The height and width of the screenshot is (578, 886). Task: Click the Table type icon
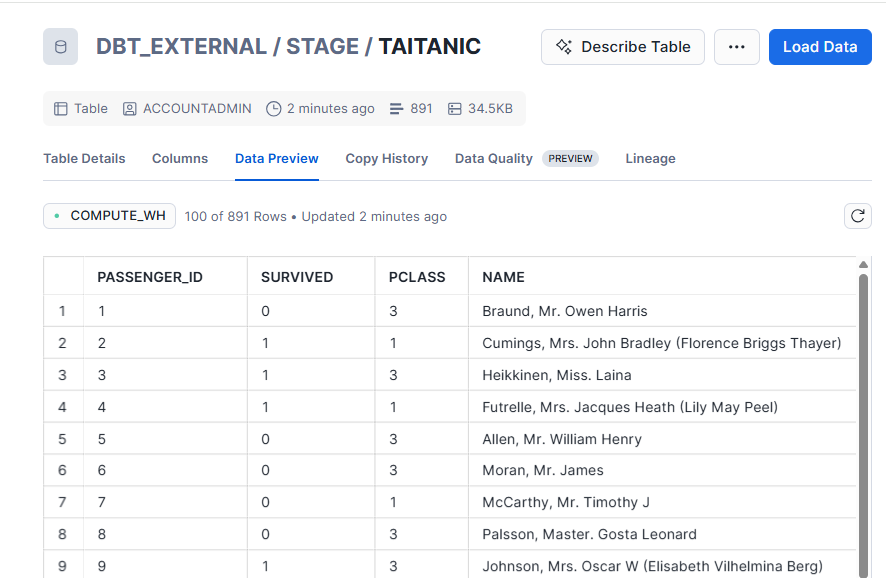click(x=61, y=108)
